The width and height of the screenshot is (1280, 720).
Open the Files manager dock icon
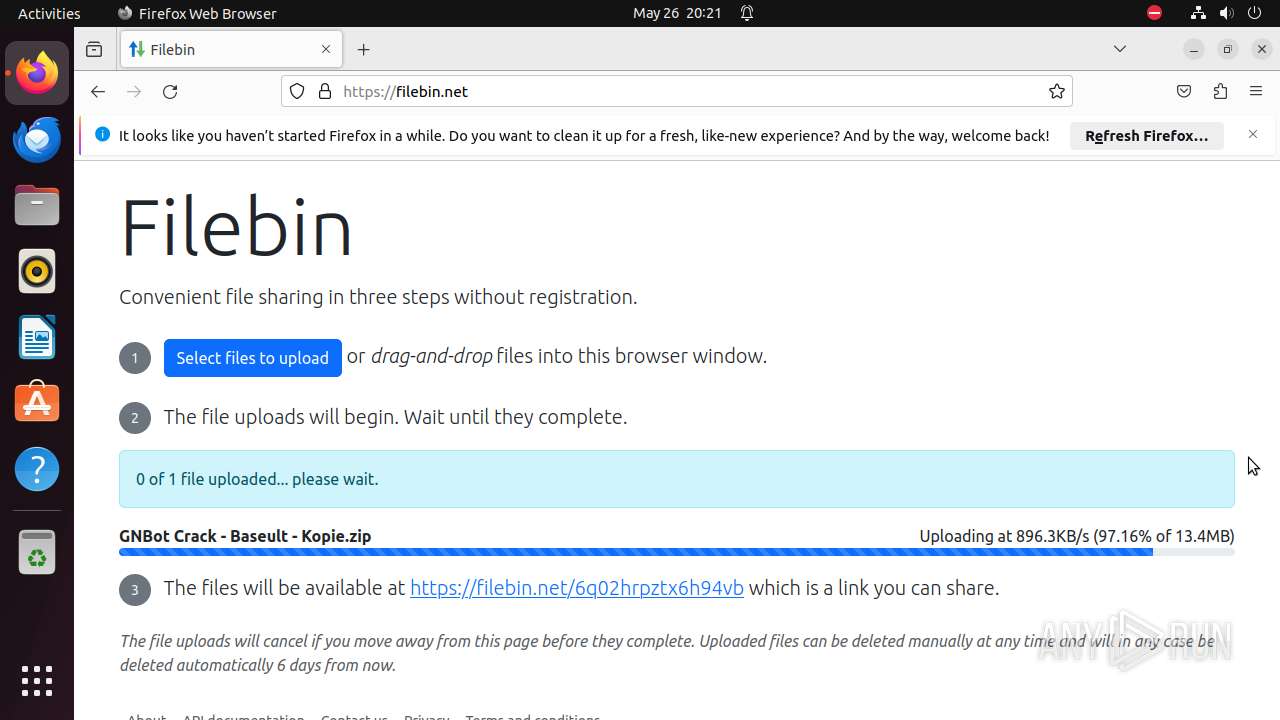click(x=37, y=205)
